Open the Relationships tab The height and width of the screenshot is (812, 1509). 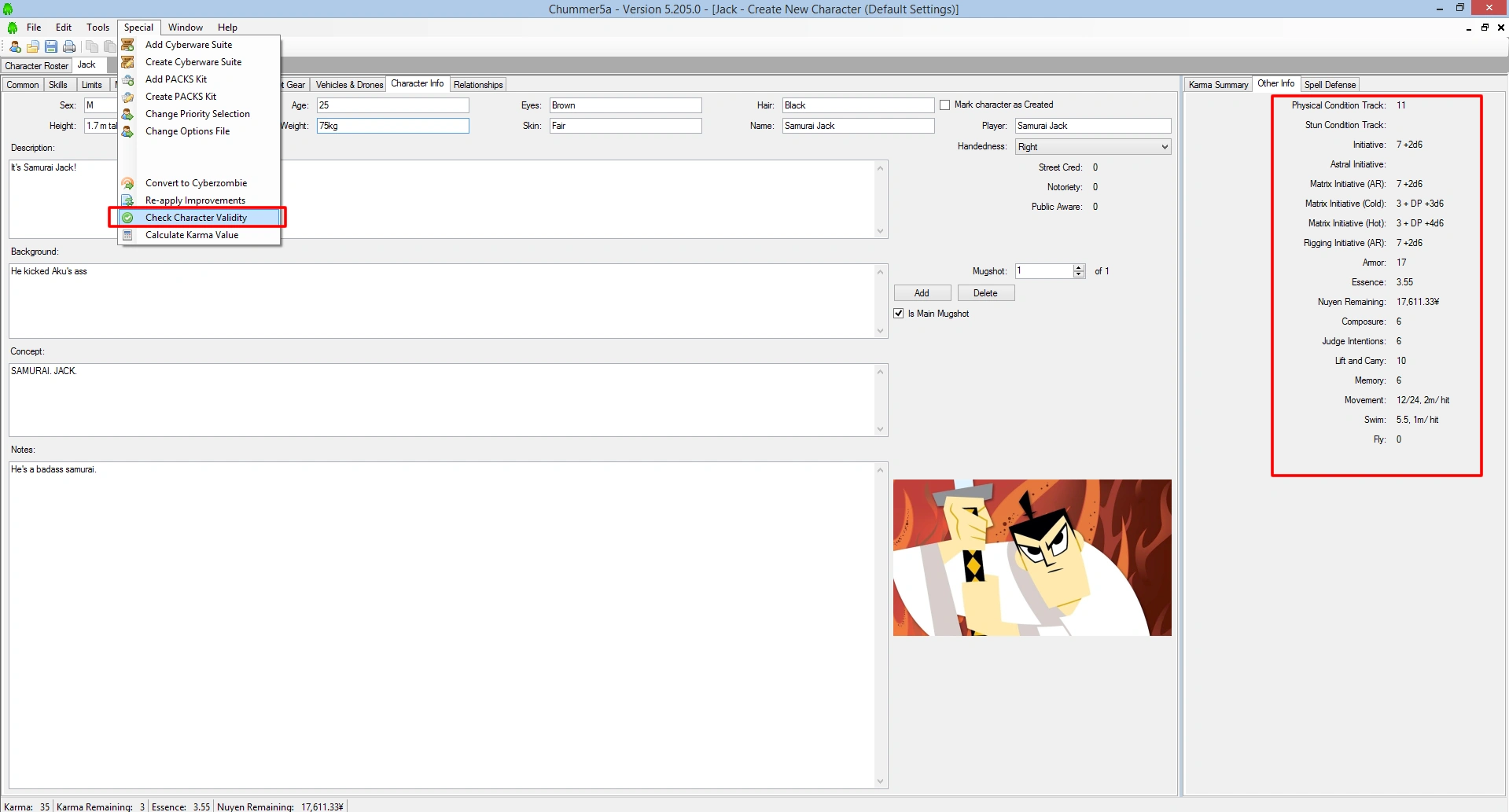[478, 85]
